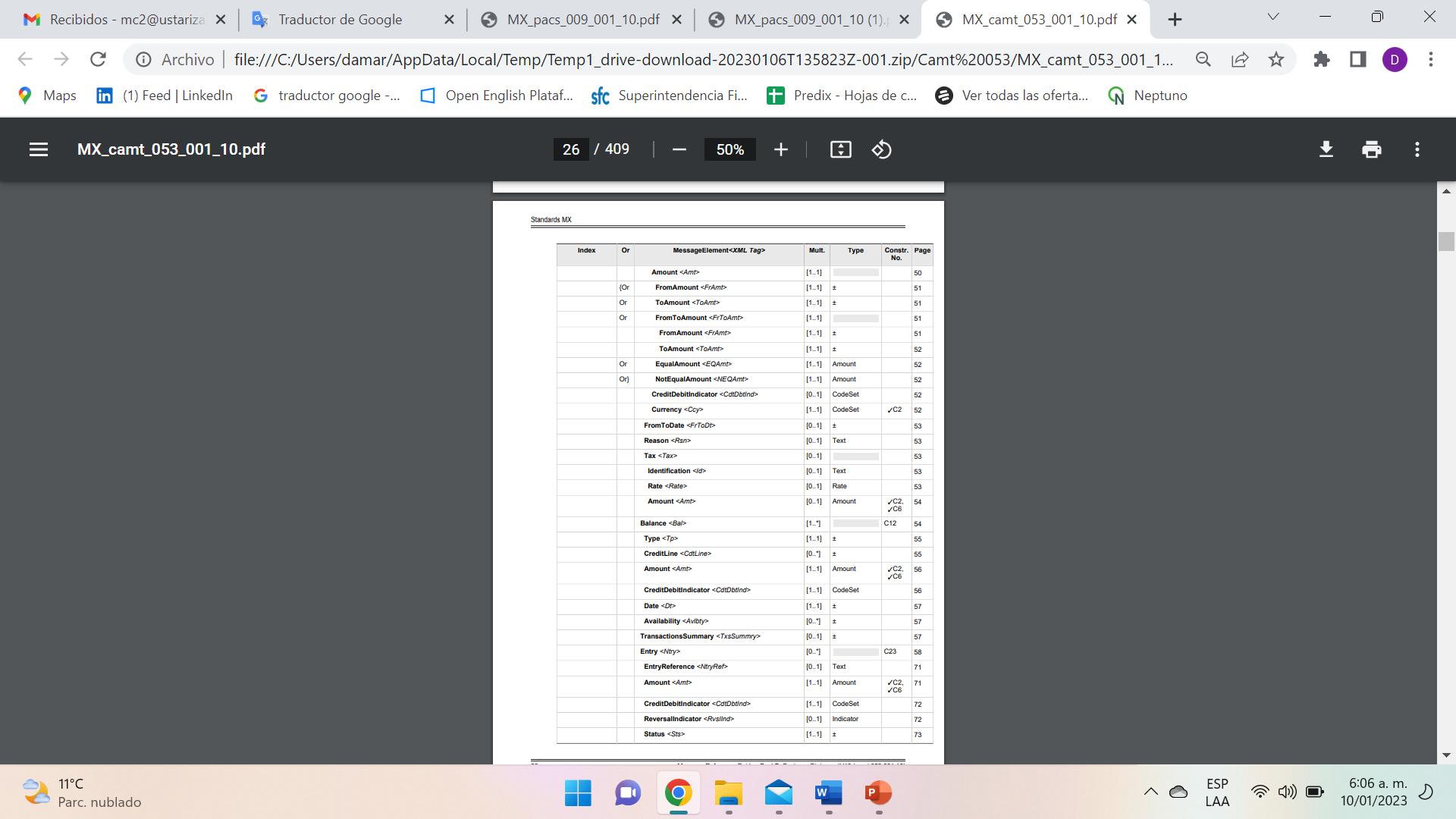Expand the tab search dropdown arrow
Image resolution: width=1456 pixels, height=819 pixels.
pos(1273,17)
